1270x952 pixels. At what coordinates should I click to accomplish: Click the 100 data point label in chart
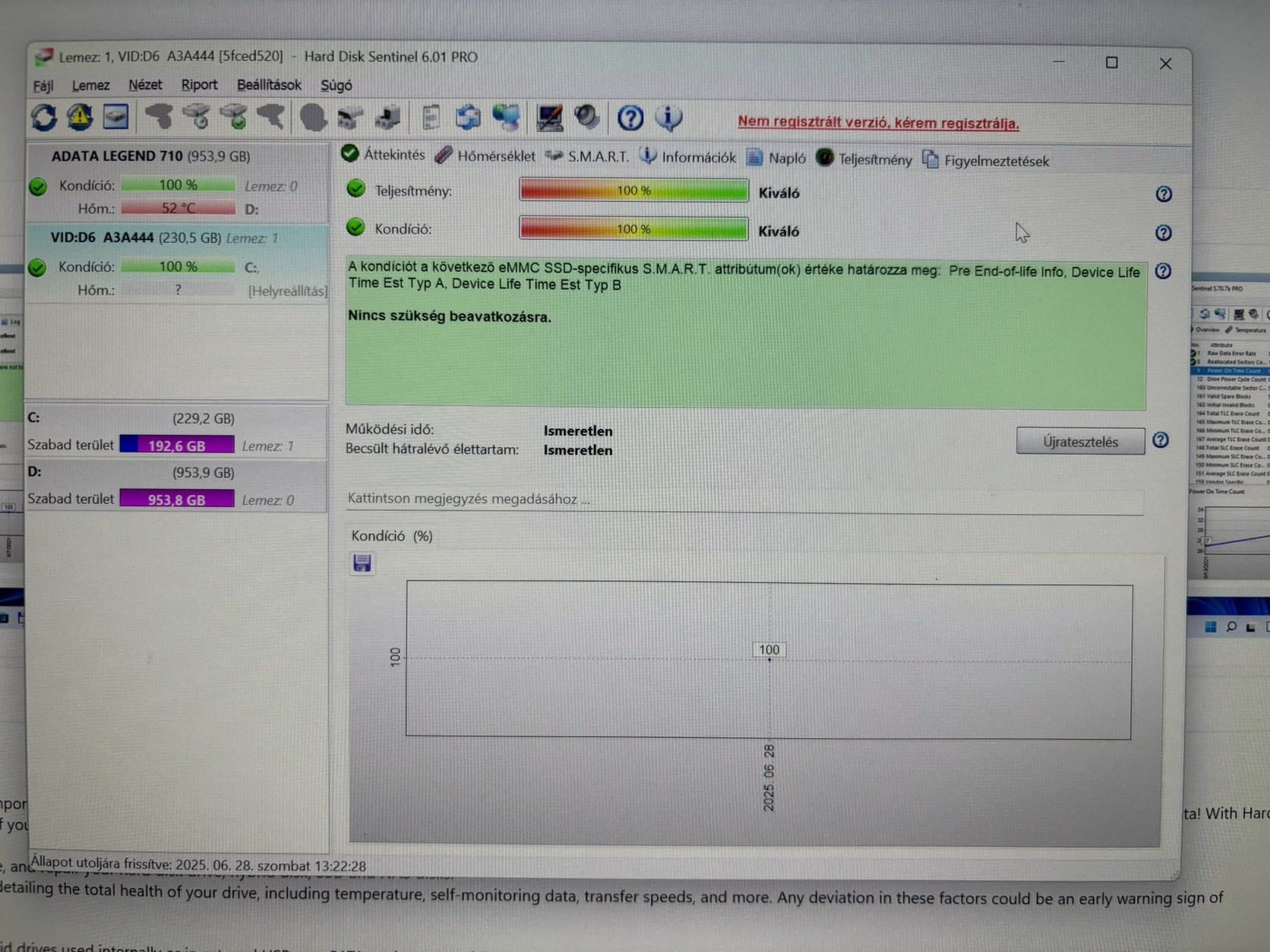point(769,650)
